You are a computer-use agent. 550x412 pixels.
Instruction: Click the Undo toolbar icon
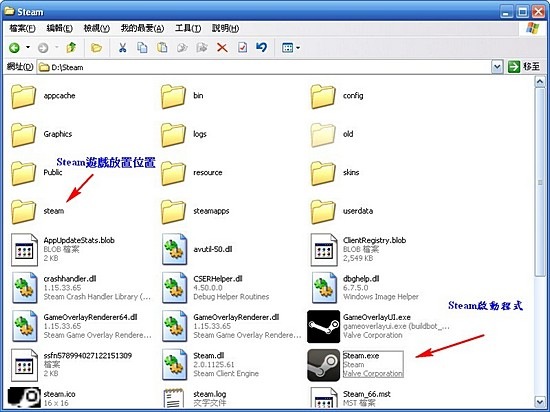pyautogui.click(x=261, y=47)
